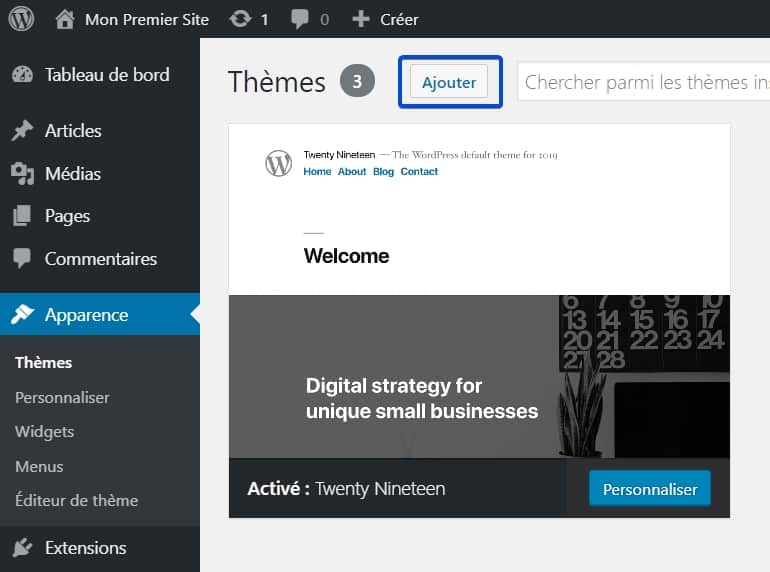The image size is (770, 572).
Task: Open the Apparence menu
Action: point(100,314)
